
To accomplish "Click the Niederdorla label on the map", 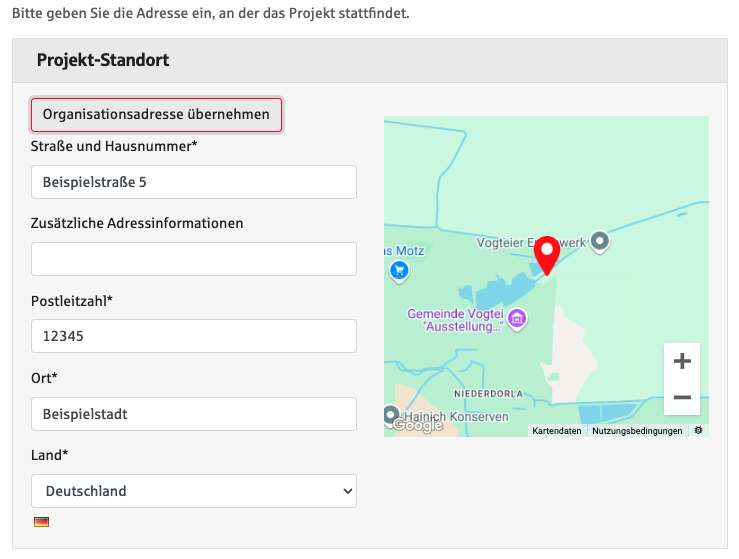I will (x=488, y=394).
